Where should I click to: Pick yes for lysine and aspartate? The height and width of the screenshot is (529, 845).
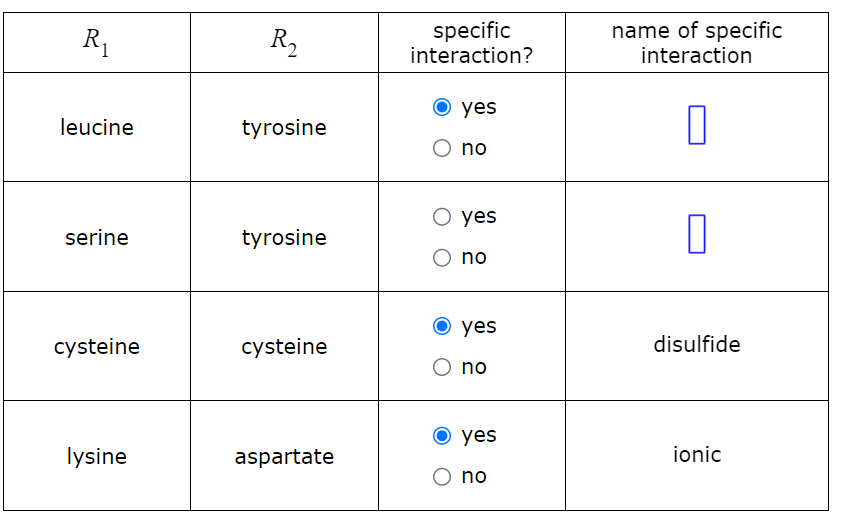[x=442, y=435]
